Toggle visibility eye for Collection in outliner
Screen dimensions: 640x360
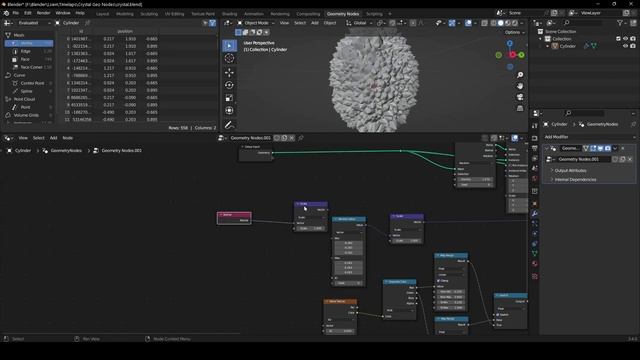pos(625,39)
